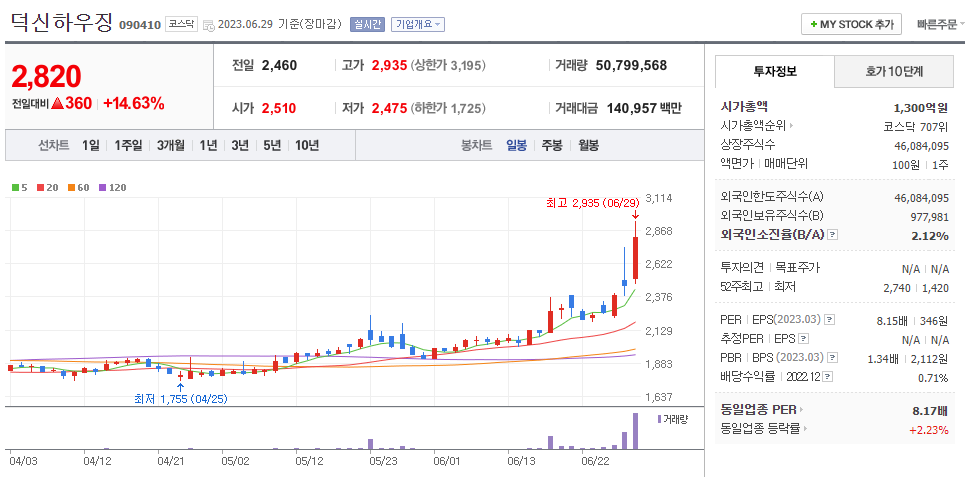Select the 1주일 line chart period
976x477 pixels.
click(128, 145)
